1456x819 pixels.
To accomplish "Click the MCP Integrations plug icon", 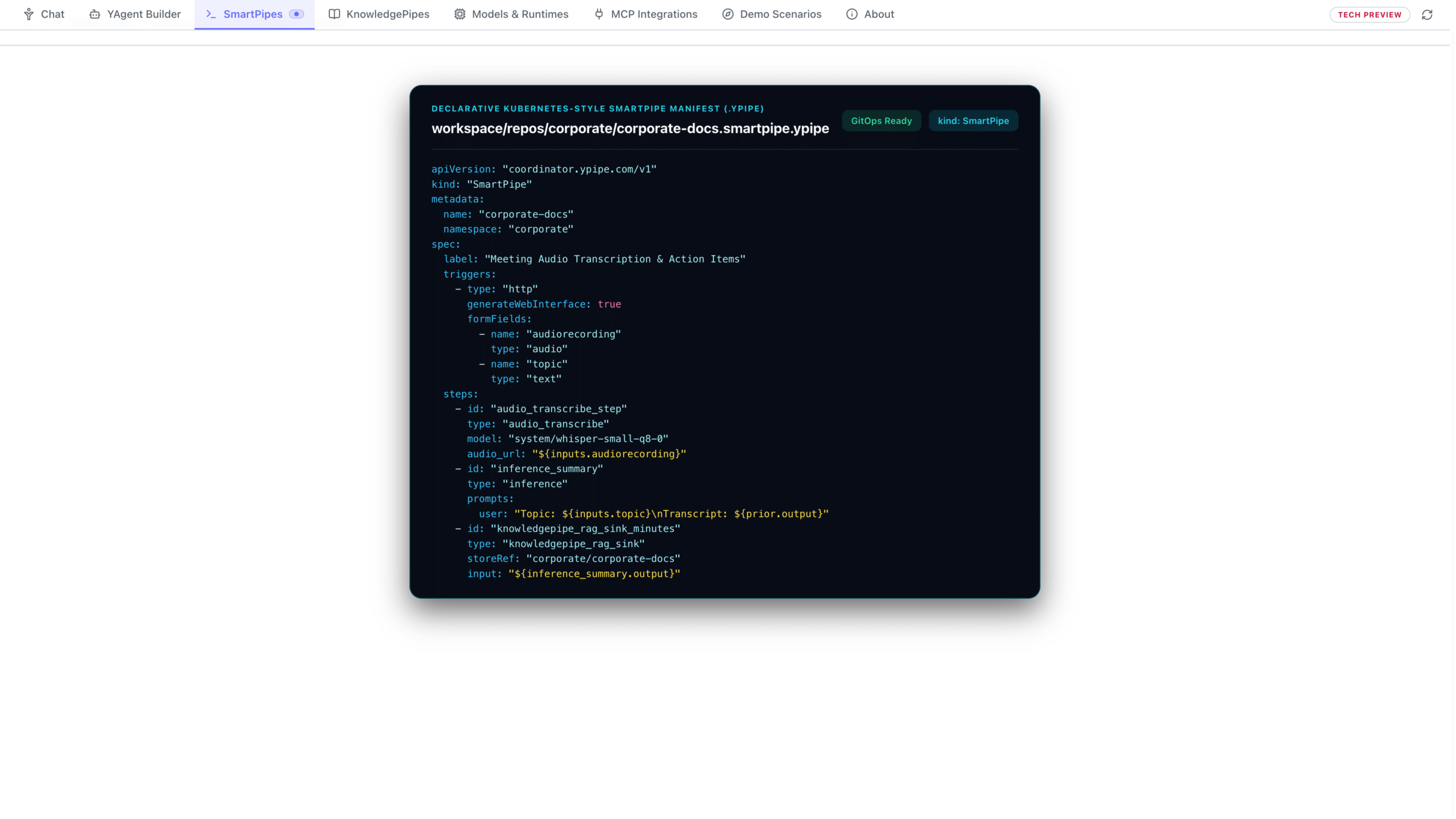I will [599, 14].
